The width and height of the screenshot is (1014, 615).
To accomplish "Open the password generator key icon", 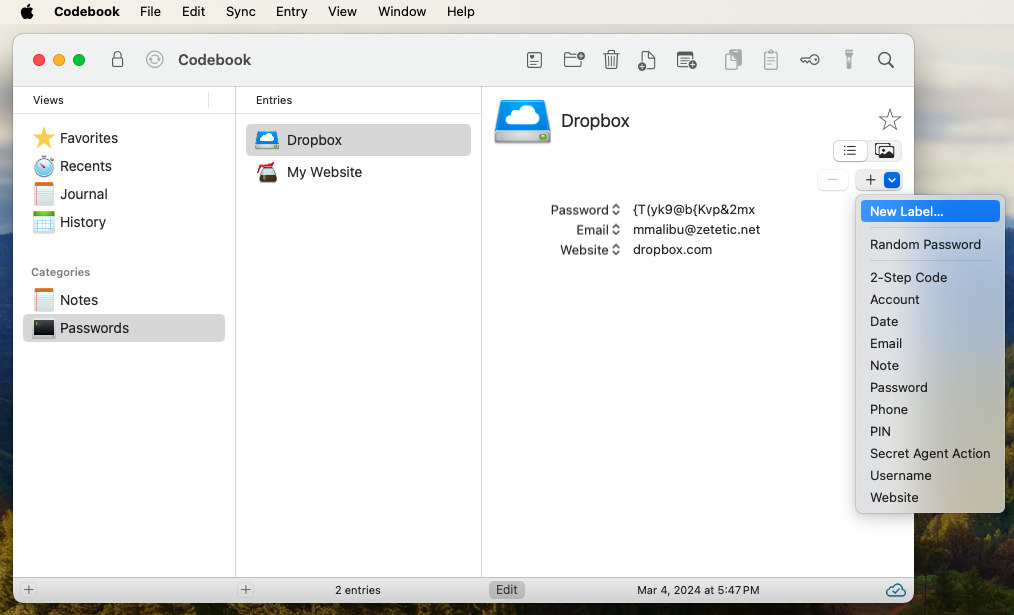I will 810,60.
